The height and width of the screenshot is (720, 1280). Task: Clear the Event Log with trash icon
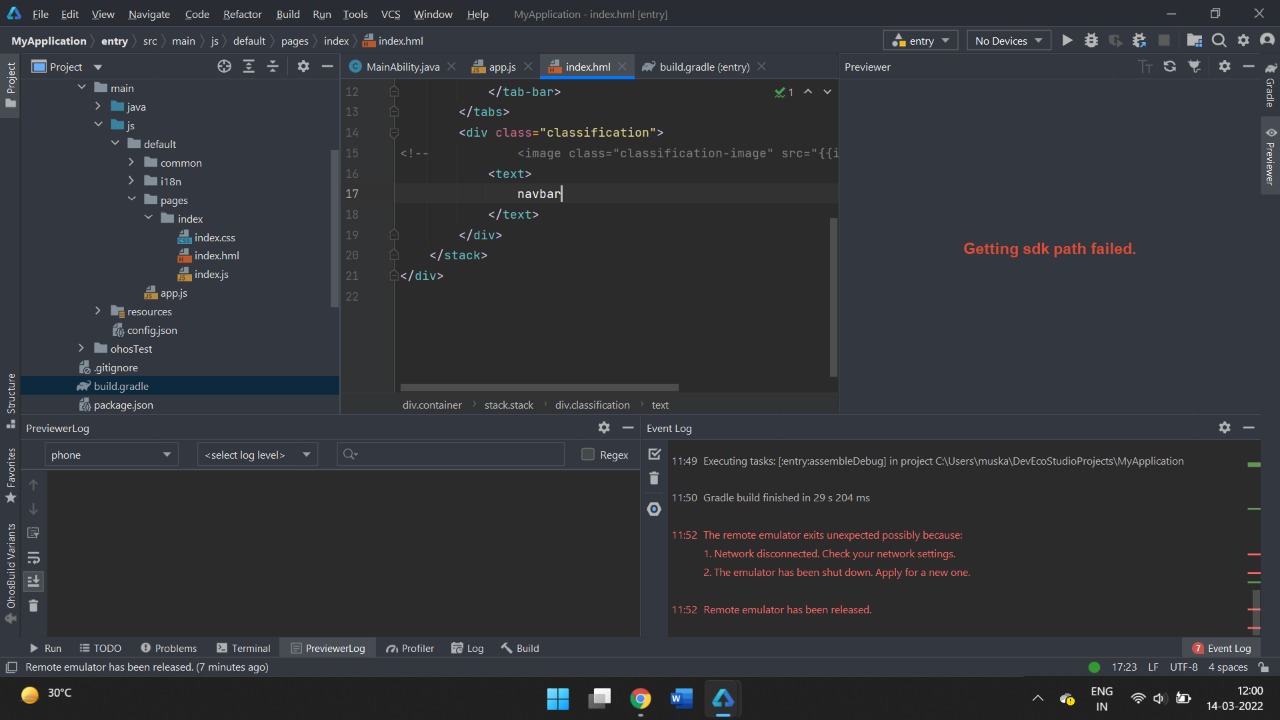pyautogui.click(x=654, y=479)
